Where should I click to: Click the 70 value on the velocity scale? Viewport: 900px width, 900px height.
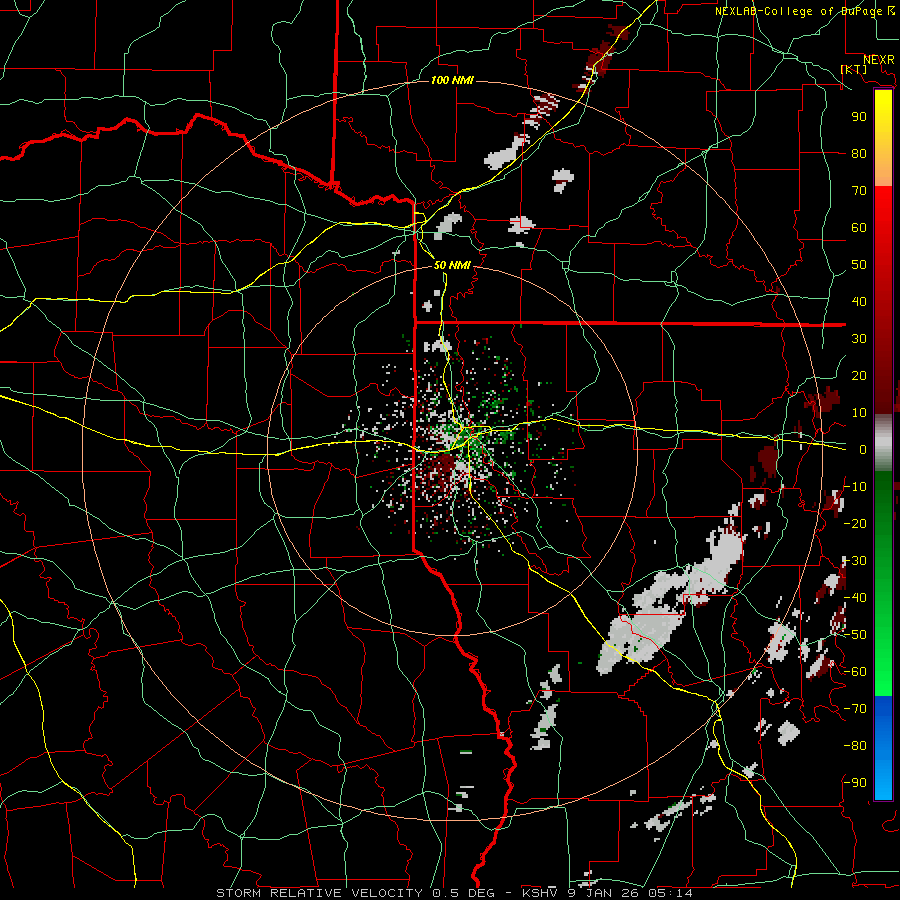click(x=859, y=191)
